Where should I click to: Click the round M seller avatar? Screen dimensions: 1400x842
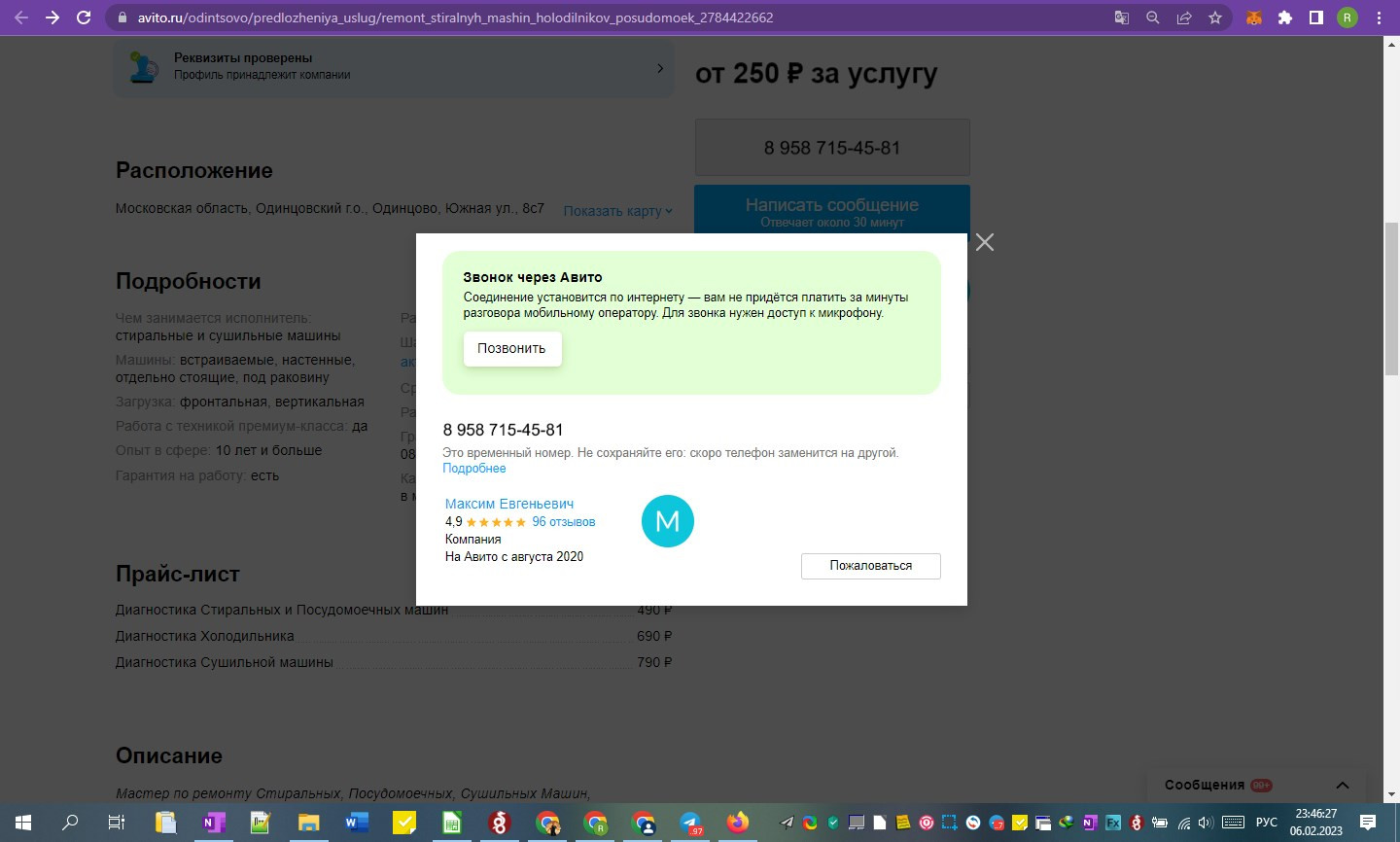[668, 521]
